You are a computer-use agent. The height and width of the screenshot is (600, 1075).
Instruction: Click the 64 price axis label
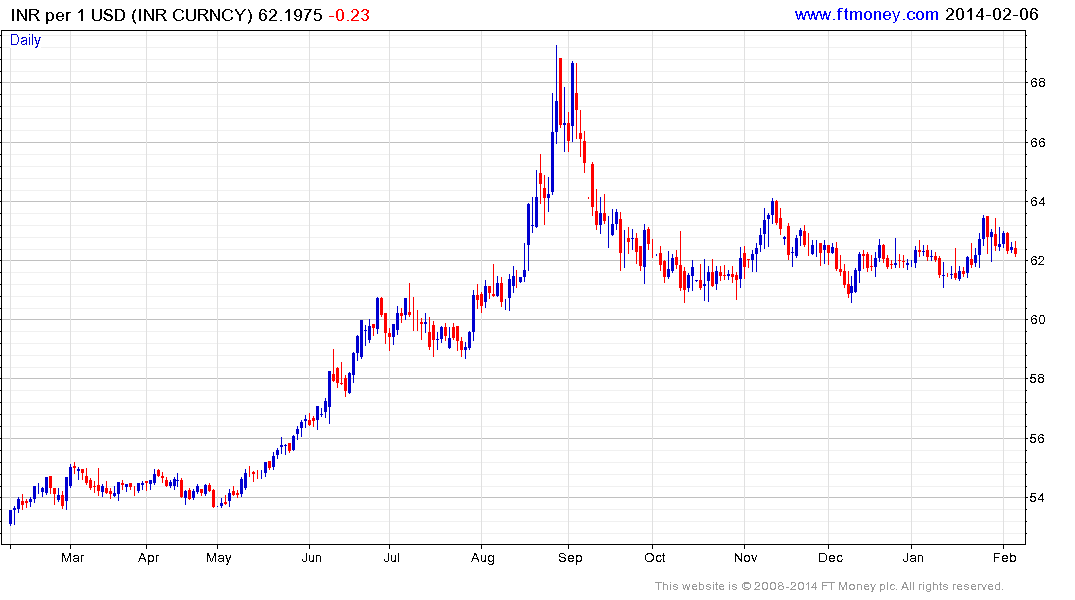(x=1038, y=202)
